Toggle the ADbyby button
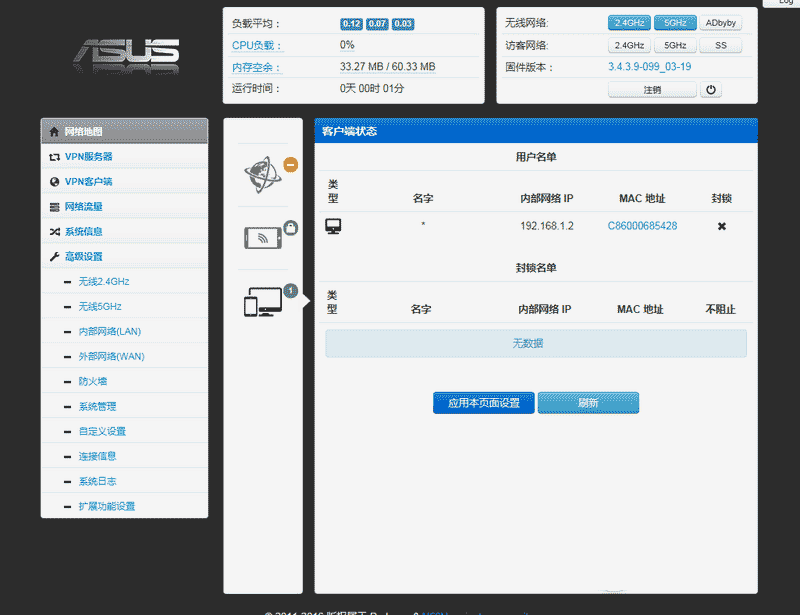Screen dimensions: 800x615 point(720,23)
